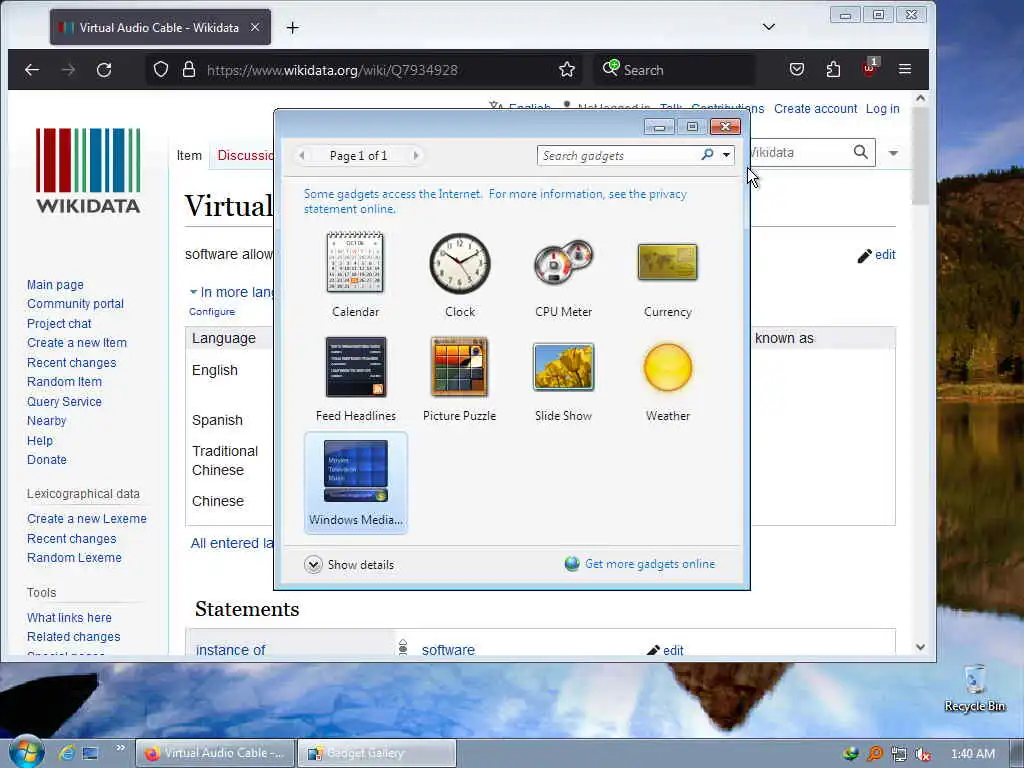This screenshot has height=768, width=1024.
Task: Select the Clock gadget
Action: [x=460, y=274]
